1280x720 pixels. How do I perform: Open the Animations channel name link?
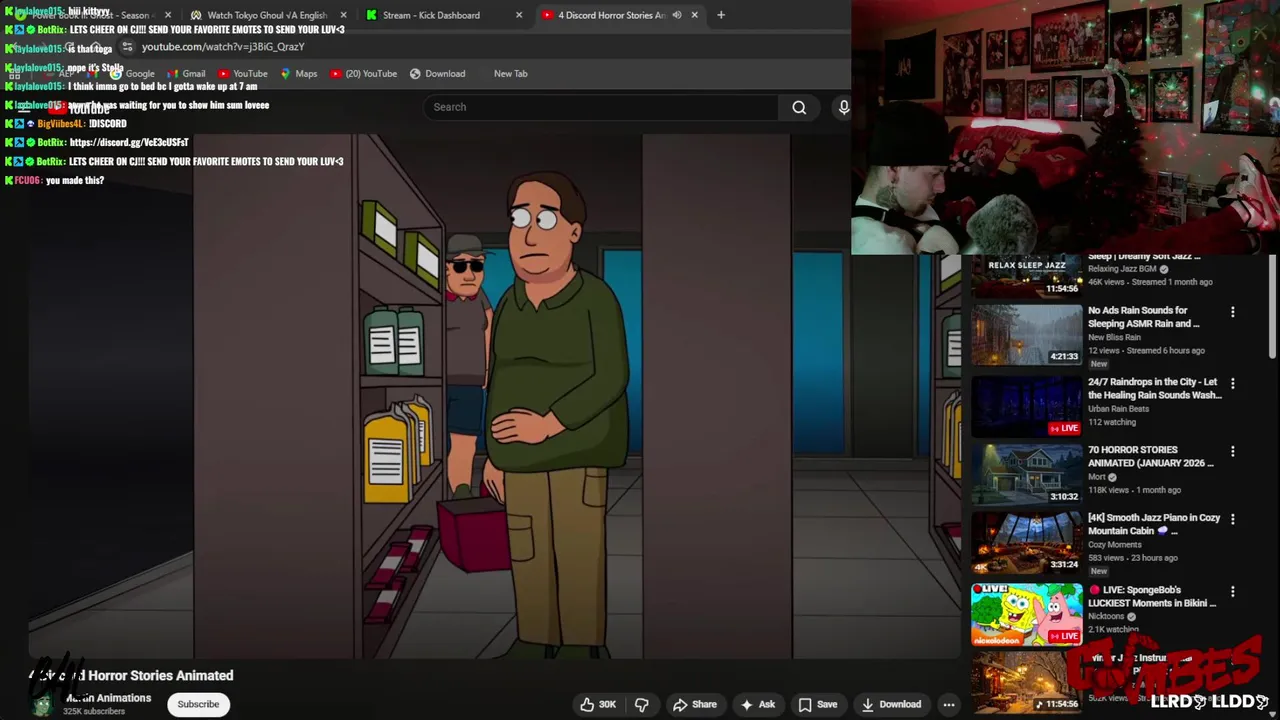(x=108, y=698)
